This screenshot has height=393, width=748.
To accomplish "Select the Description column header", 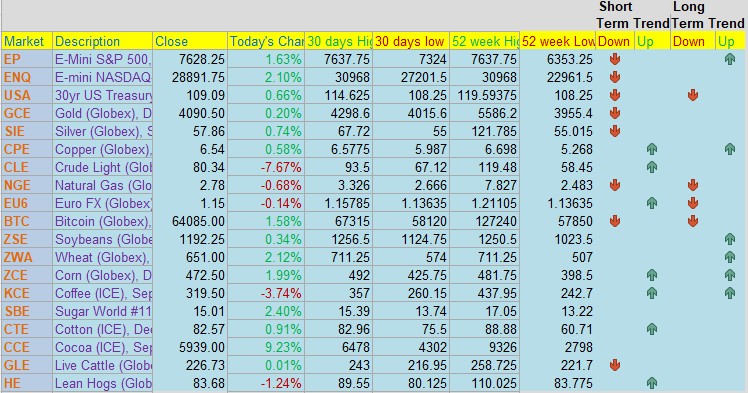I will point(103,41).
